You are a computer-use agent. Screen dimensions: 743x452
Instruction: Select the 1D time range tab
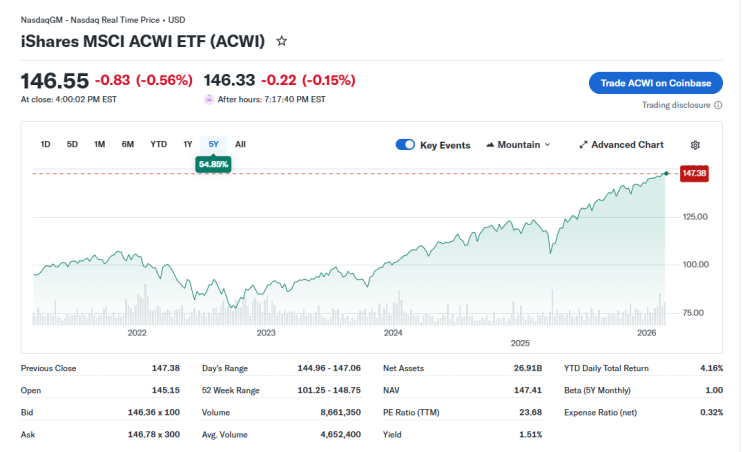(45, 144)
